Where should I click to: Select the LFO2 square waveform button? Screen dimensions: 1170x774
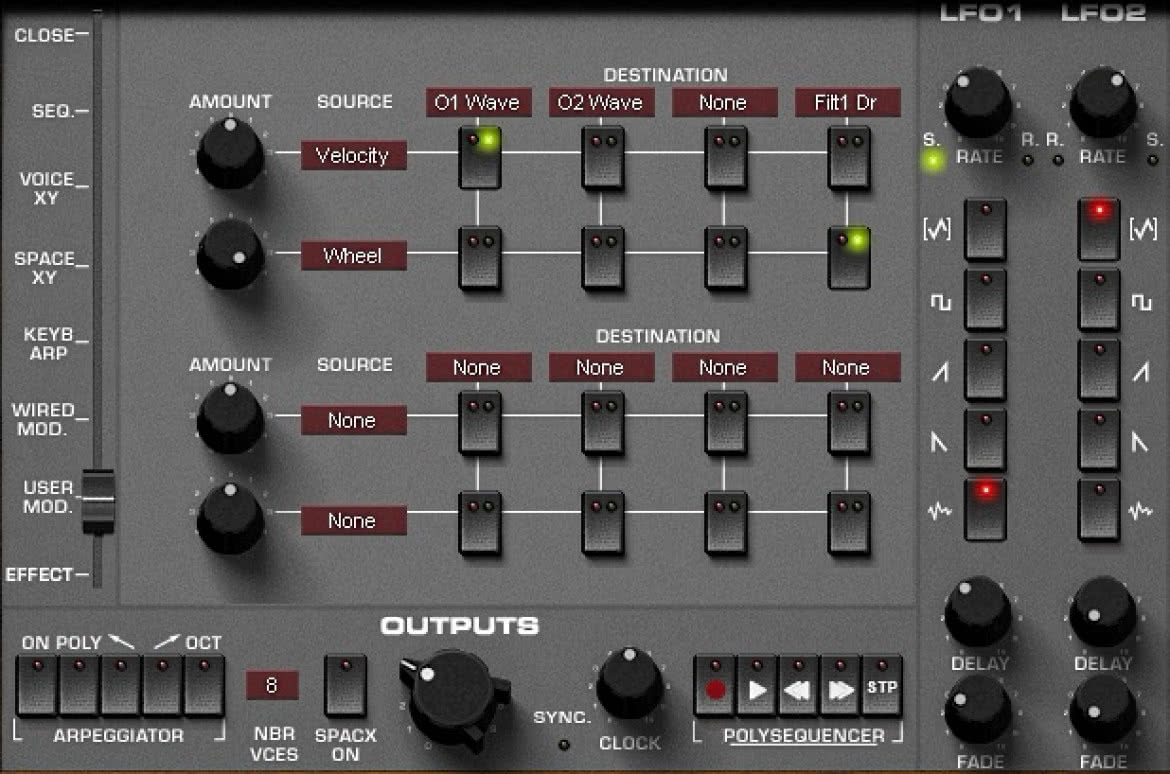point(1099,299)
